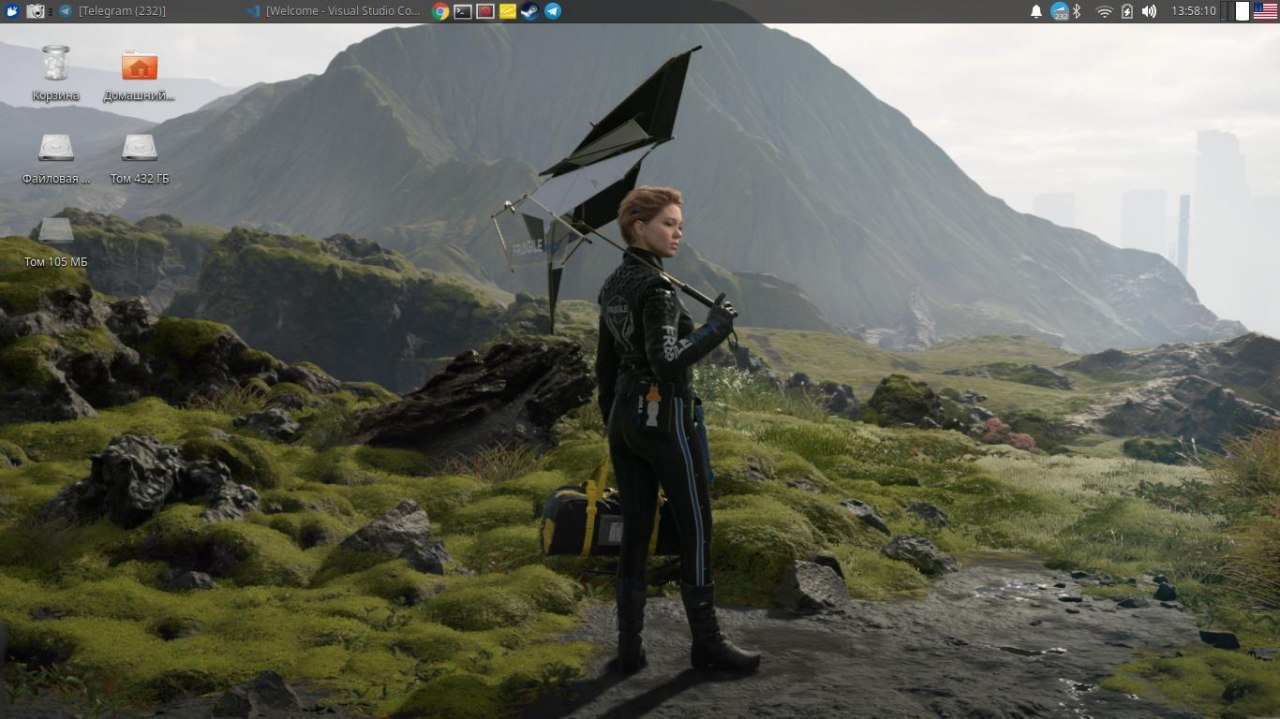
Task: Open the Xfce applications menu icon
Action: pos(11,11)
